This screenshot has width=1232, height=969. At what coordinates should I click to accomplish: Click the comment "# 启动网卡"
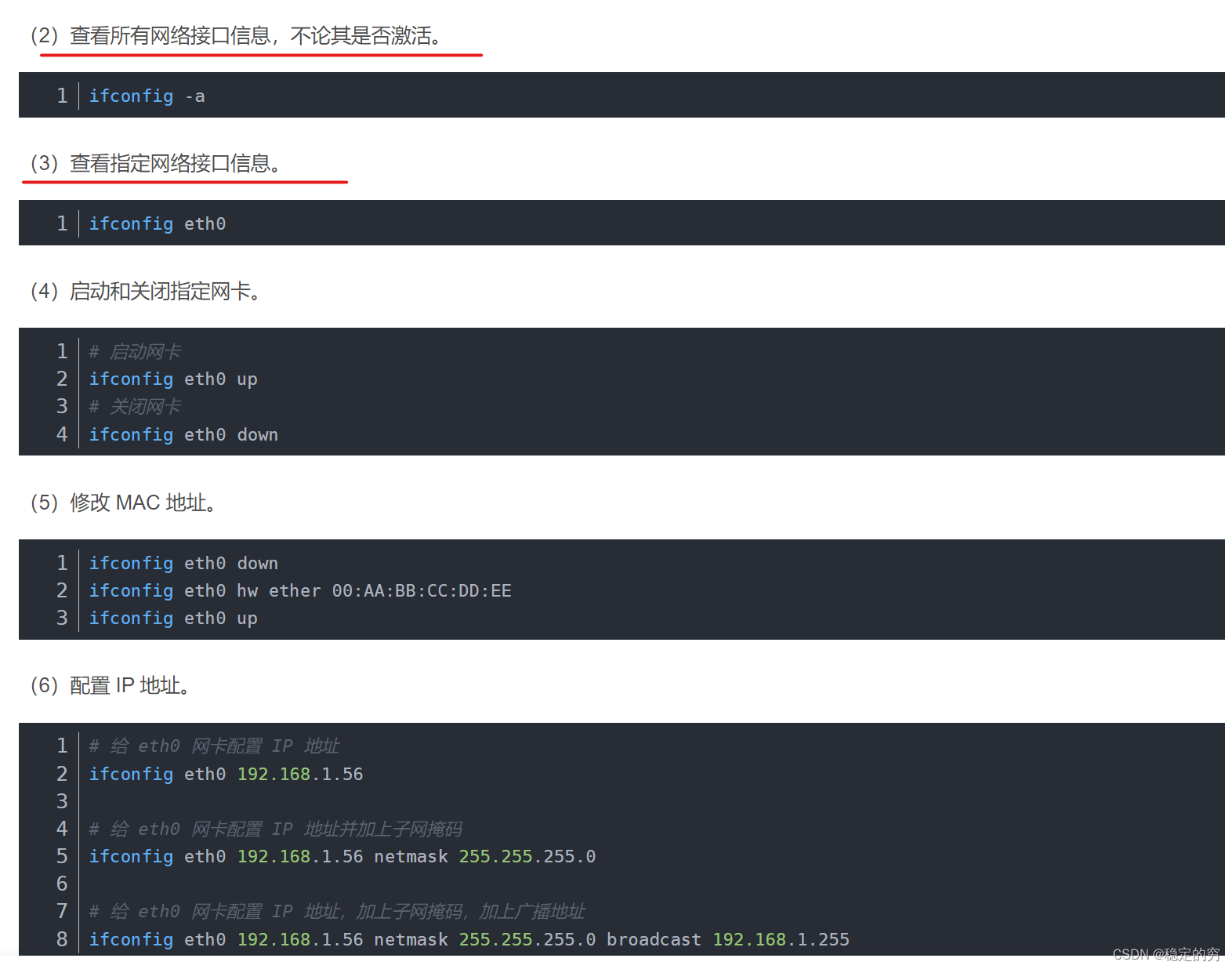pos(135,351)
